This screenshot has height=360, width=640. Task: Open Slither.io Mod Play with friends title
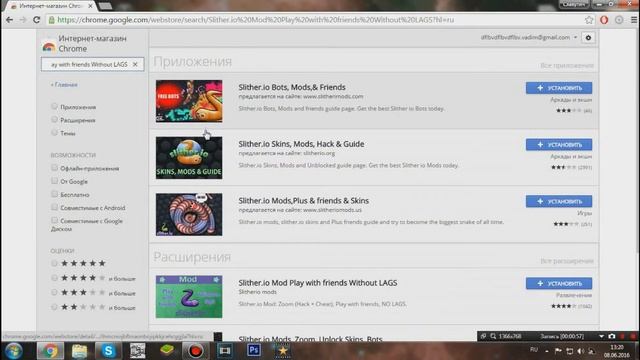(318, 282)
